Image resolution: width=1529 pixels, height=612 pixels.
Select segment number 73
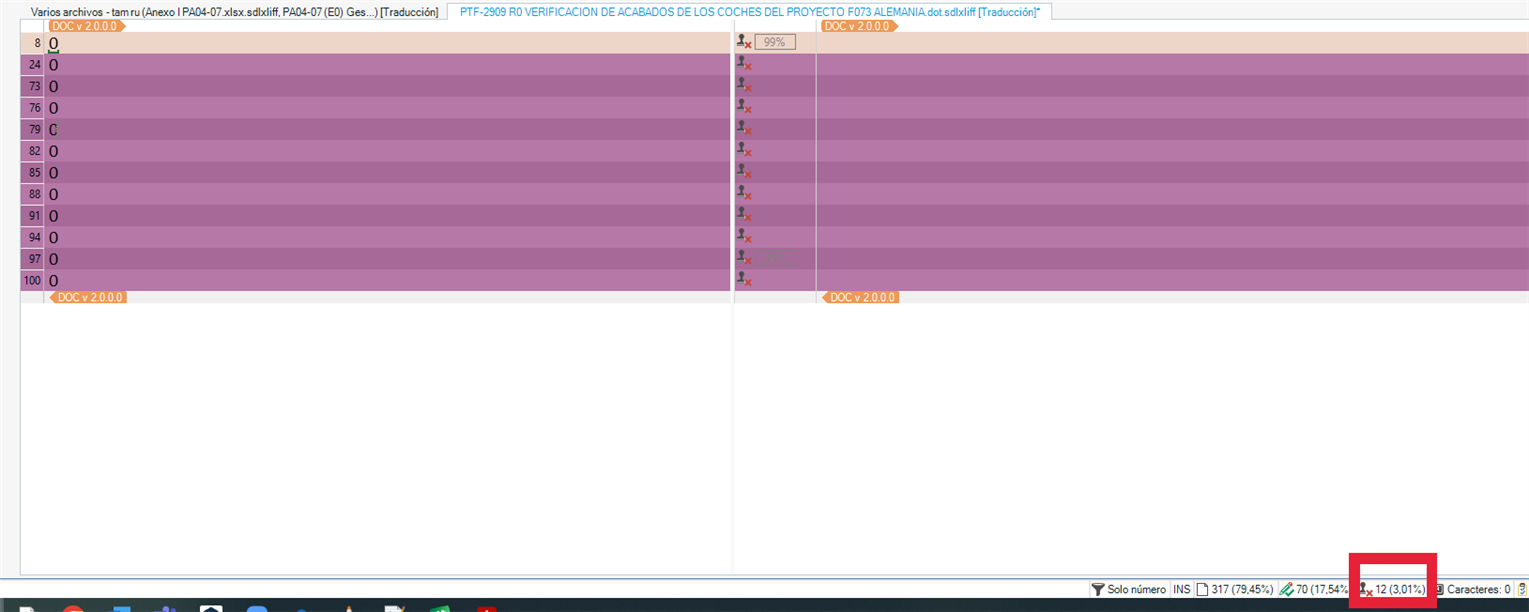[33, 86]
